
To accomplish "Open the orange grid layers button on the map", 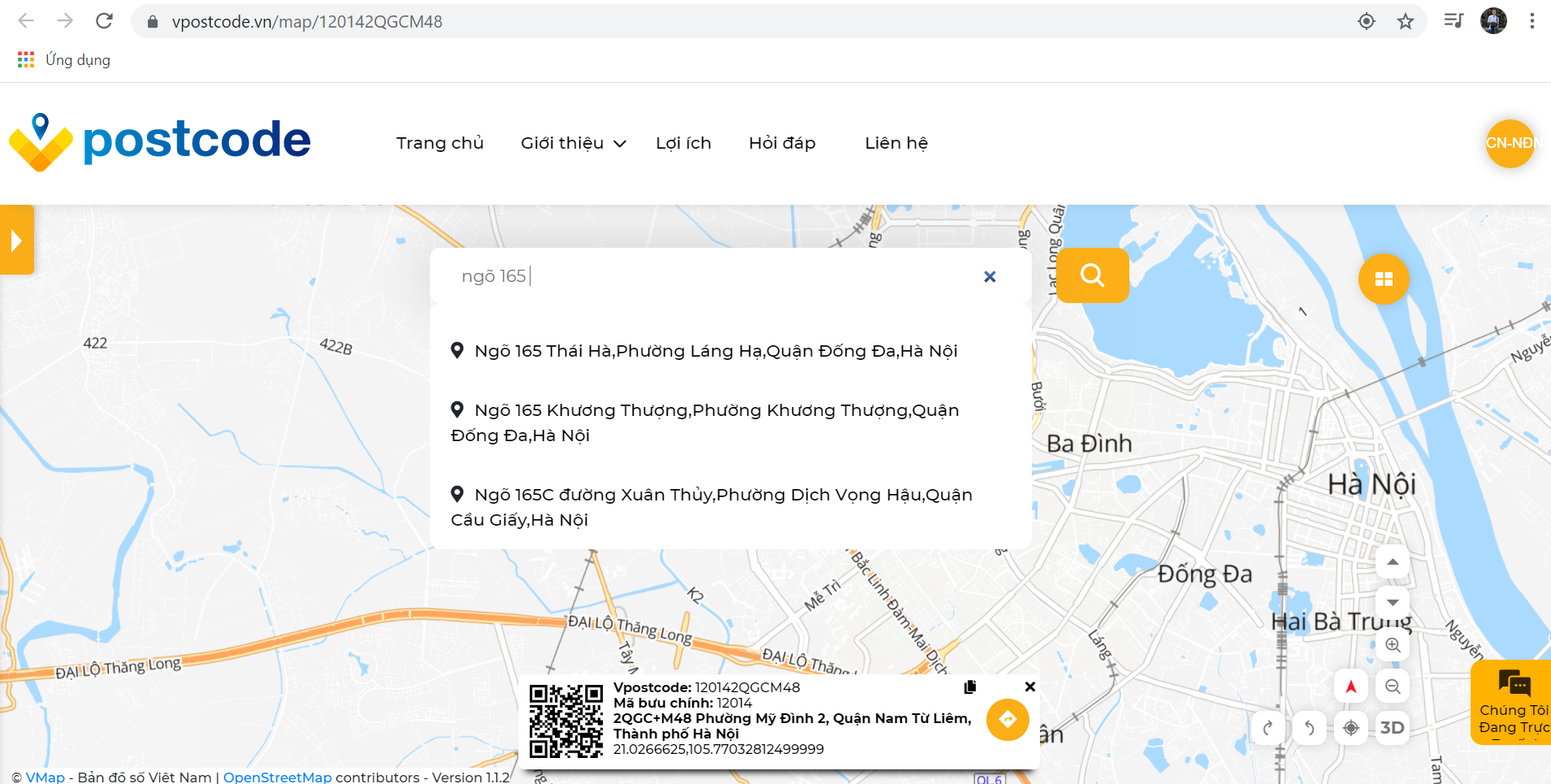I will tap(1384, 279).
